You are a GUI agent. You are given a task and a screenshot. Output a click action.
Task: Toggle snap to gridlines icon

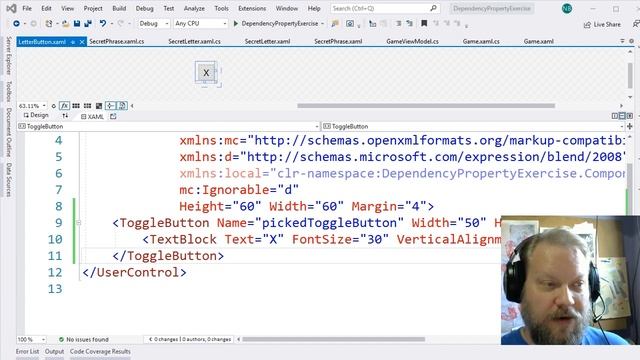(87, 106)
